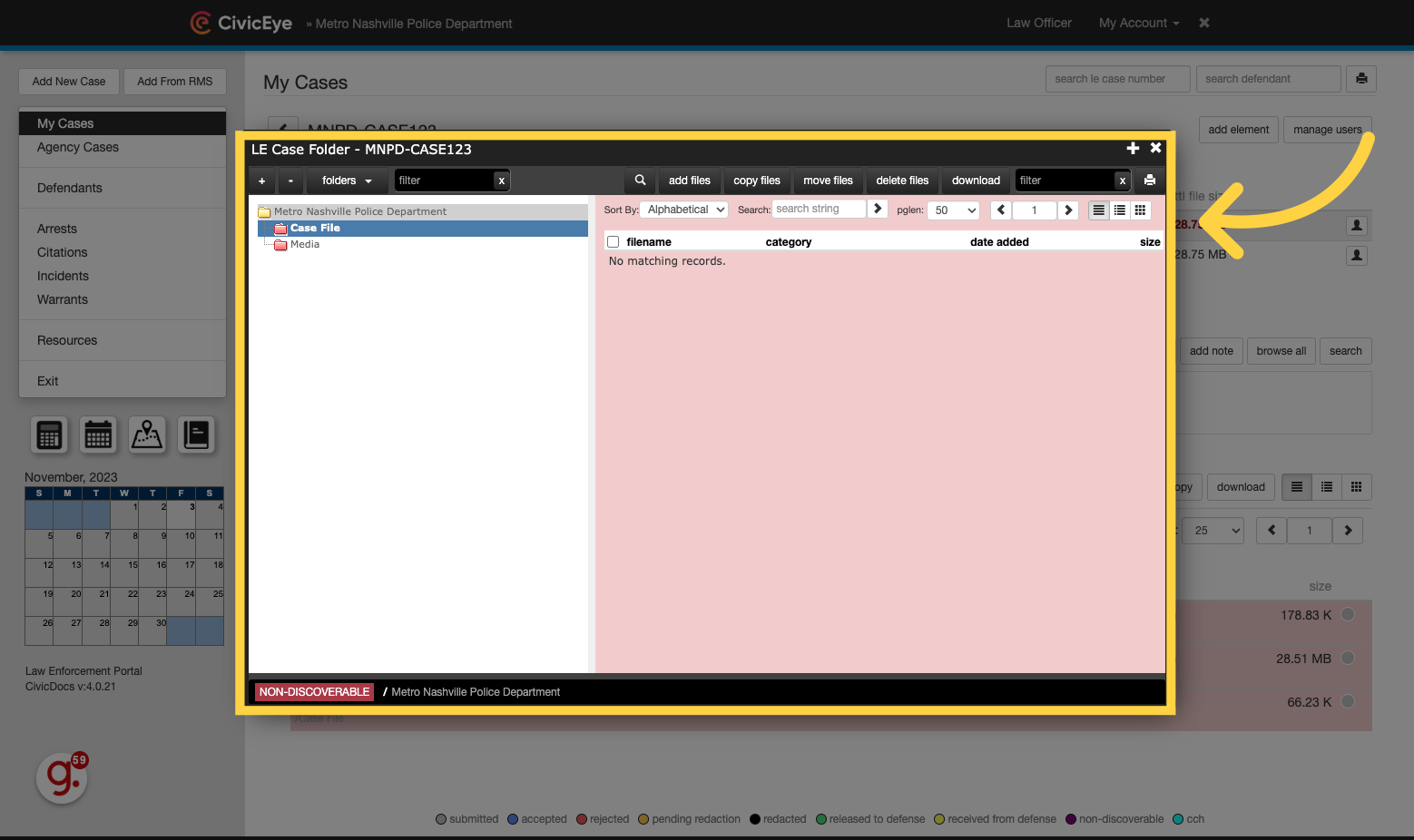
Task: Click the search magnifier icon in folder toolbar
Action: [x=640, y=181]
